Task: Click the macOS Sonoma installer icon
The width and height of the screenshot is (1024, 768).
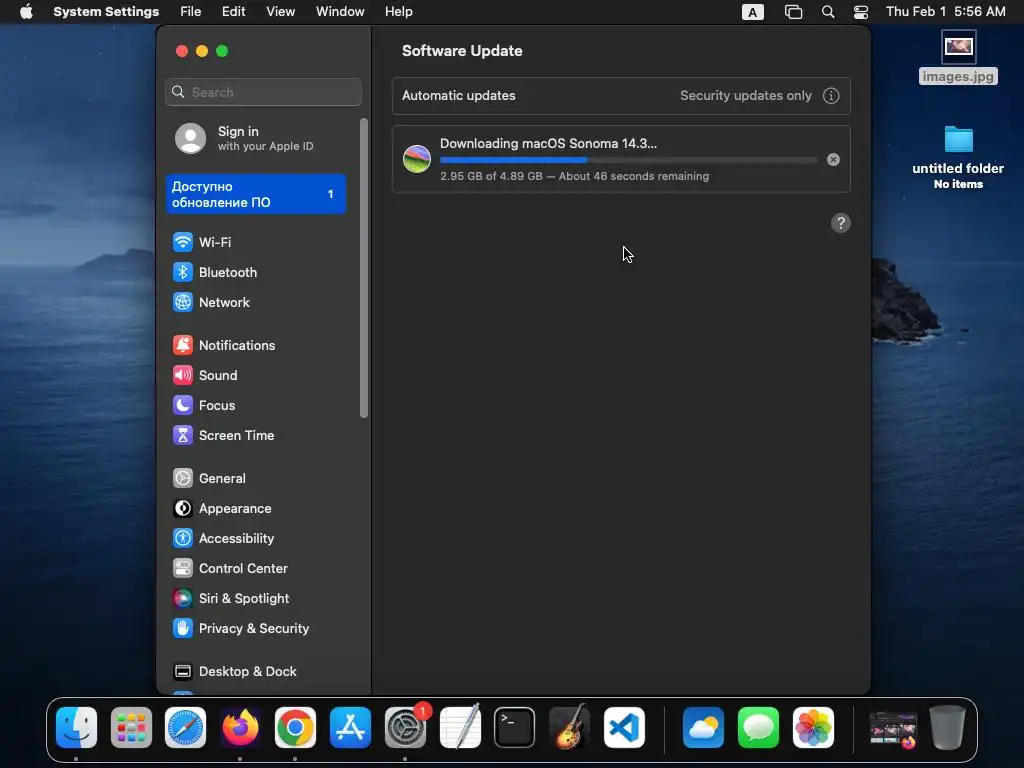Action: pyautogui.click(x=417, y=159)
